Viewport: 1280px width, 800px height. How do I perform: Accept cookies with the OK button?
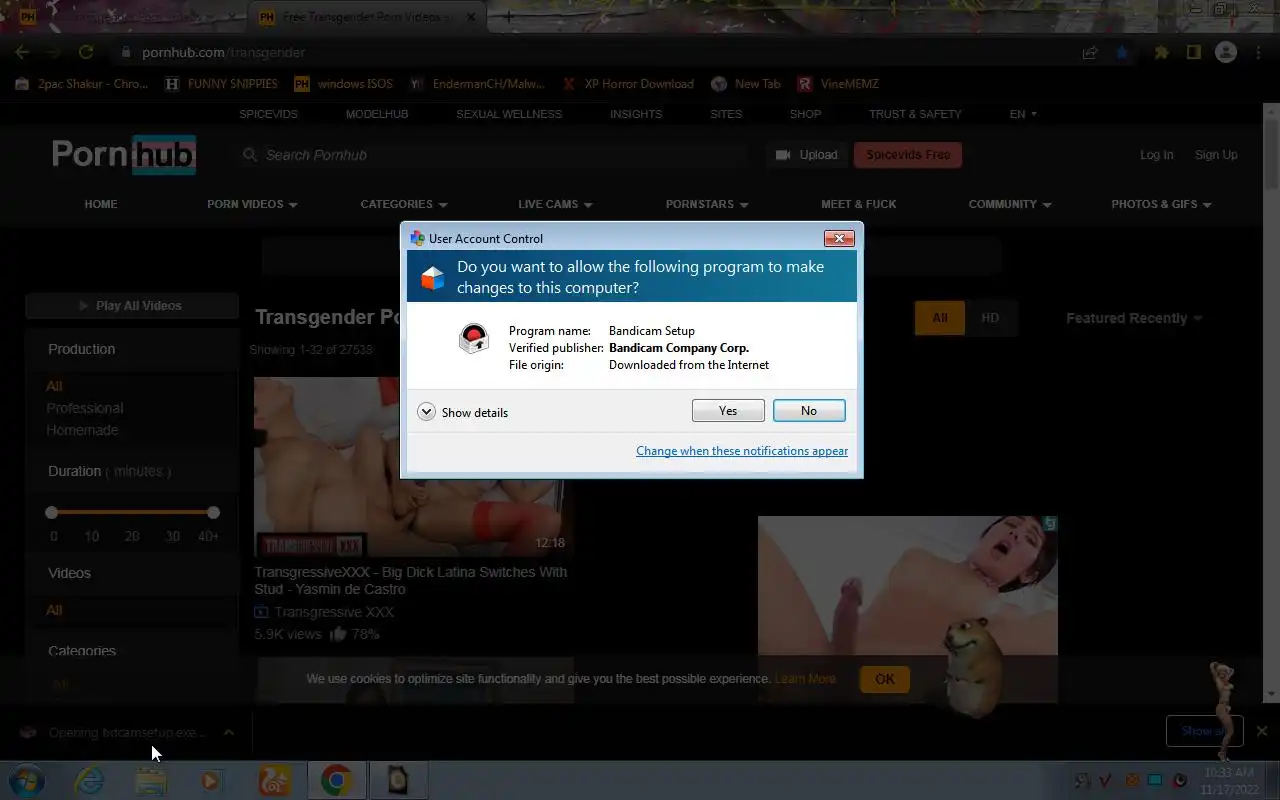click(885, 679)
